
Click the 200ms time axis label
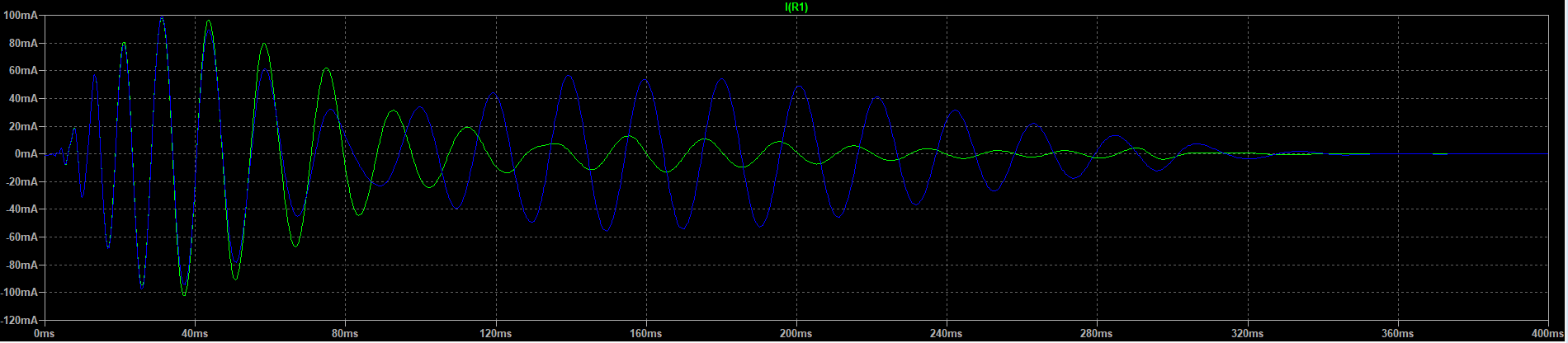click(796, 334)
